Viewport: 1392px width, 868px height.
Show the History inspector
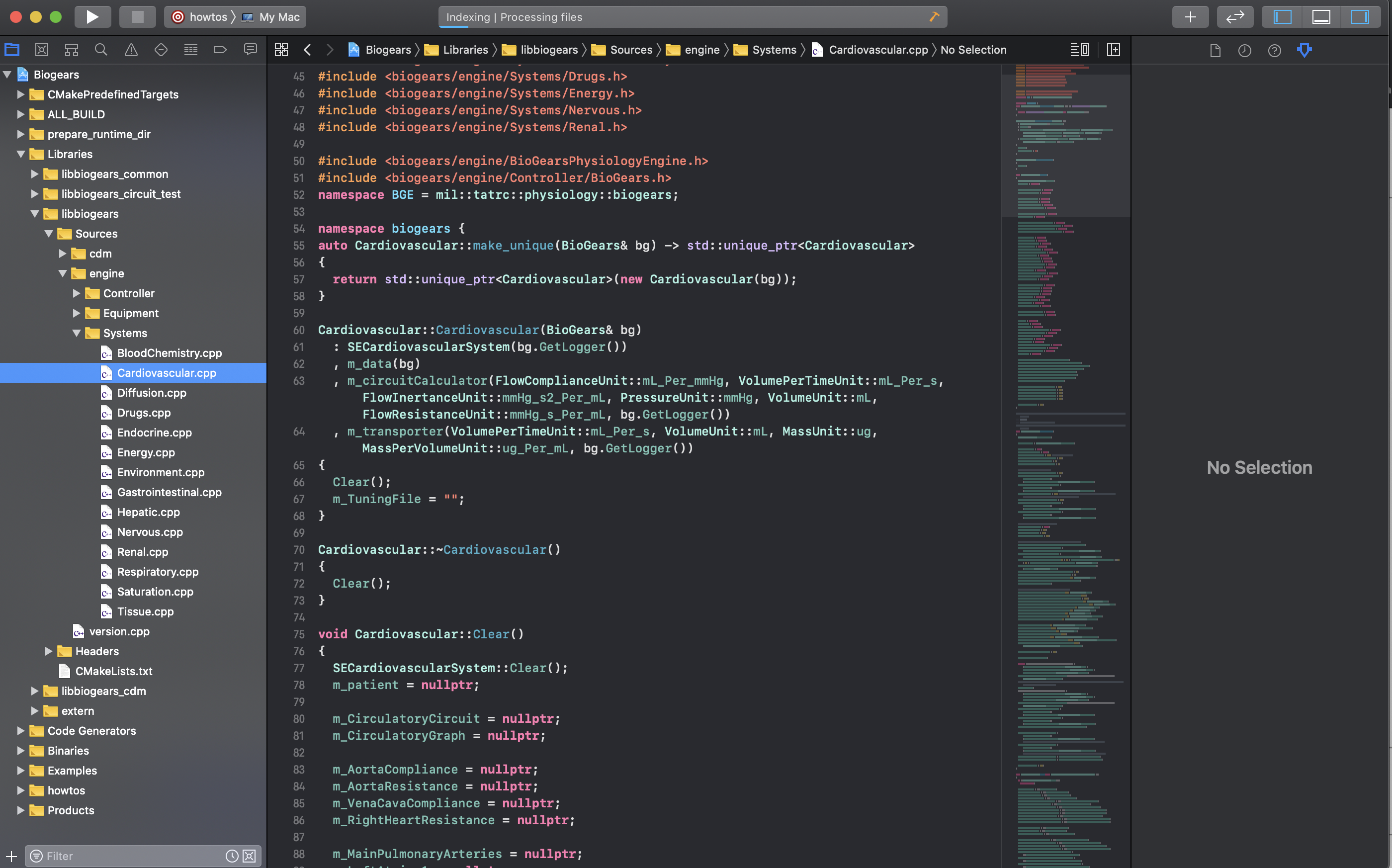pyautogui.click(x=1244, y=51)
